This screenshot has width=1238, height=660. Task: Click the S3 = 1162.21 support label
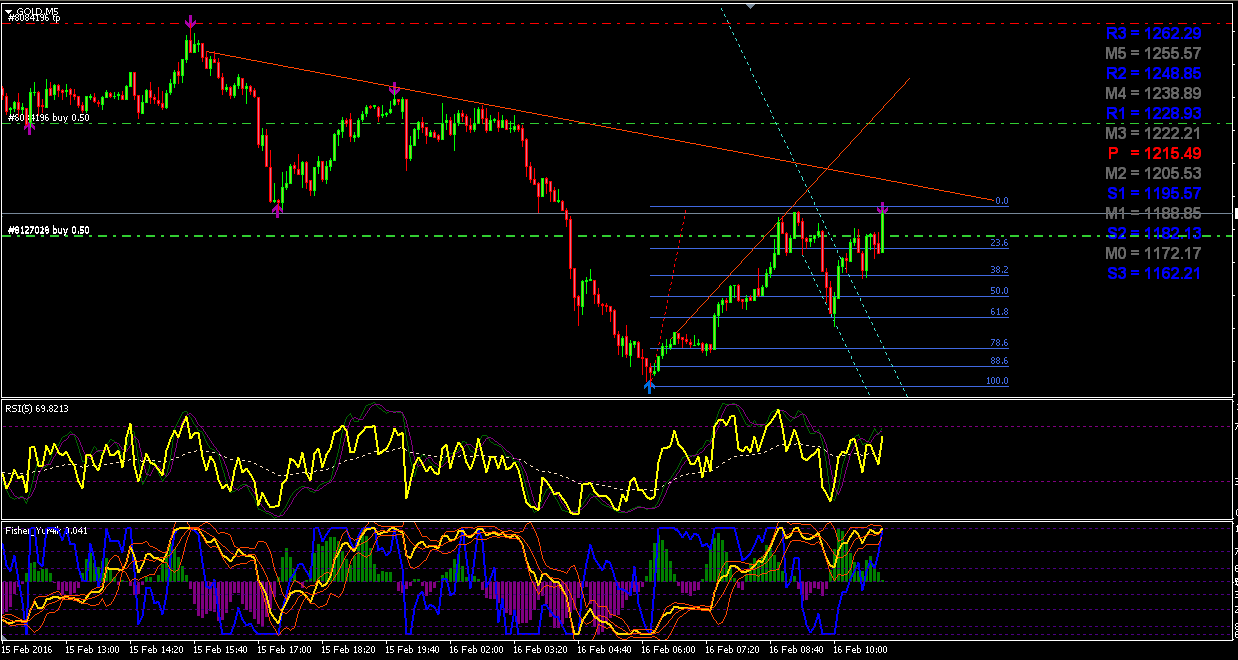pyautogui.click(x=1154, y=274)
